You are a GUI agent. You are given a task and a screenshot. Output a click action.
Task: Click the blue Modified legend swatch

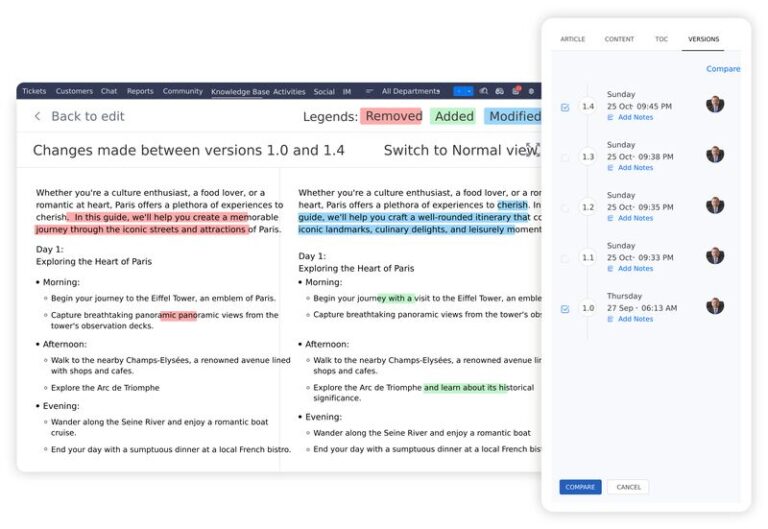[x=513, y=116]
